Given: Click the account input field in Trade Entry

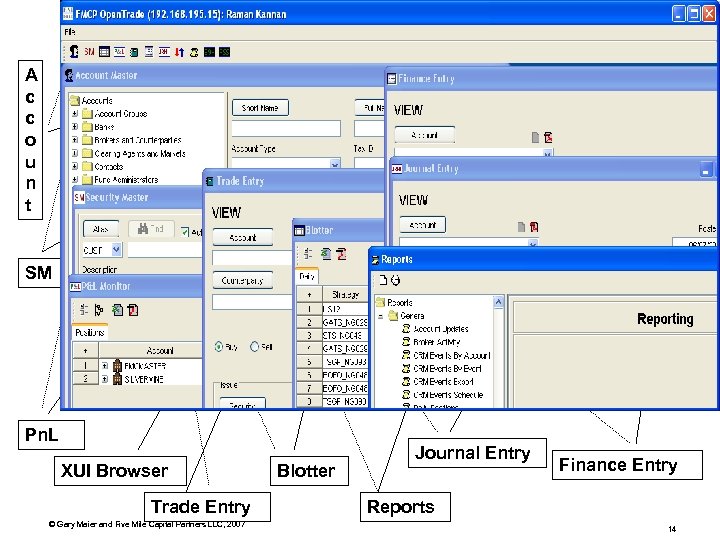Looking at the screenshot, I should [252, 258].
